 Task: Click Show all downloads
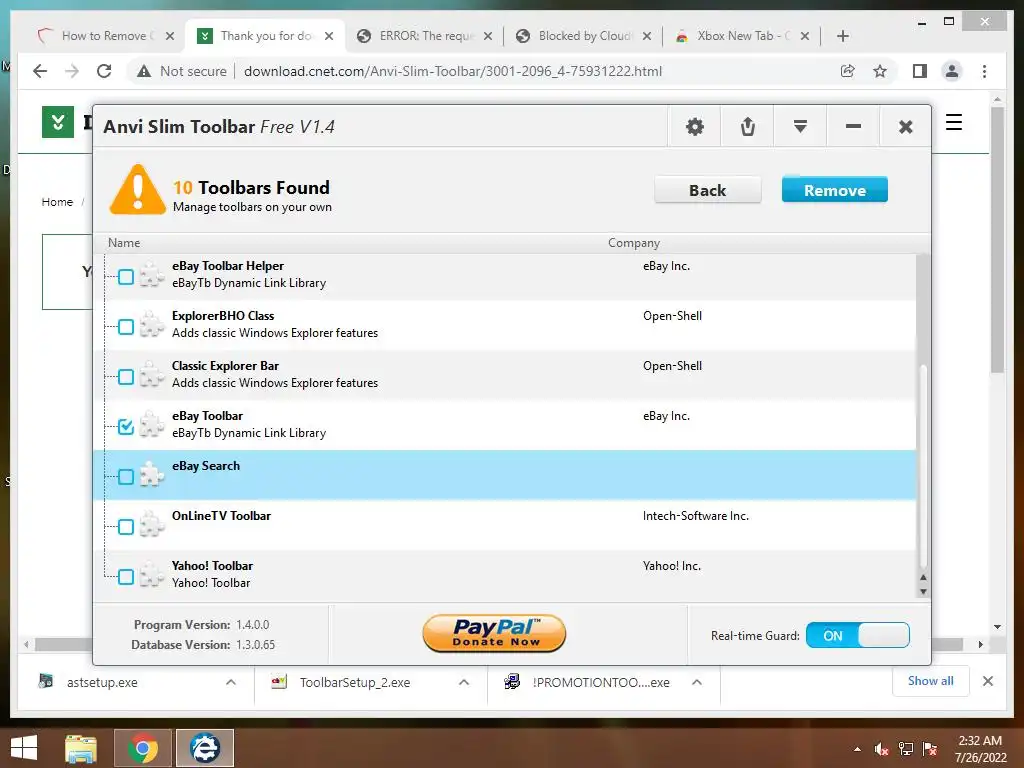tap(931, 681)
